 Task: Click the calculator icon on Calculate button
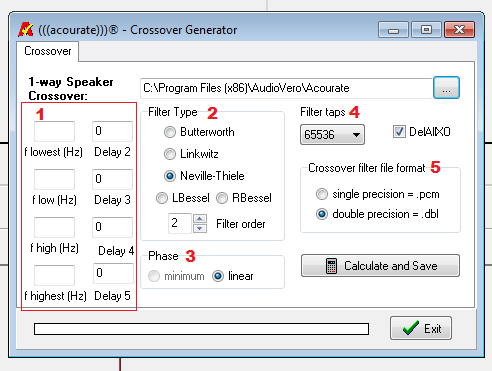[x=331, y=266]
